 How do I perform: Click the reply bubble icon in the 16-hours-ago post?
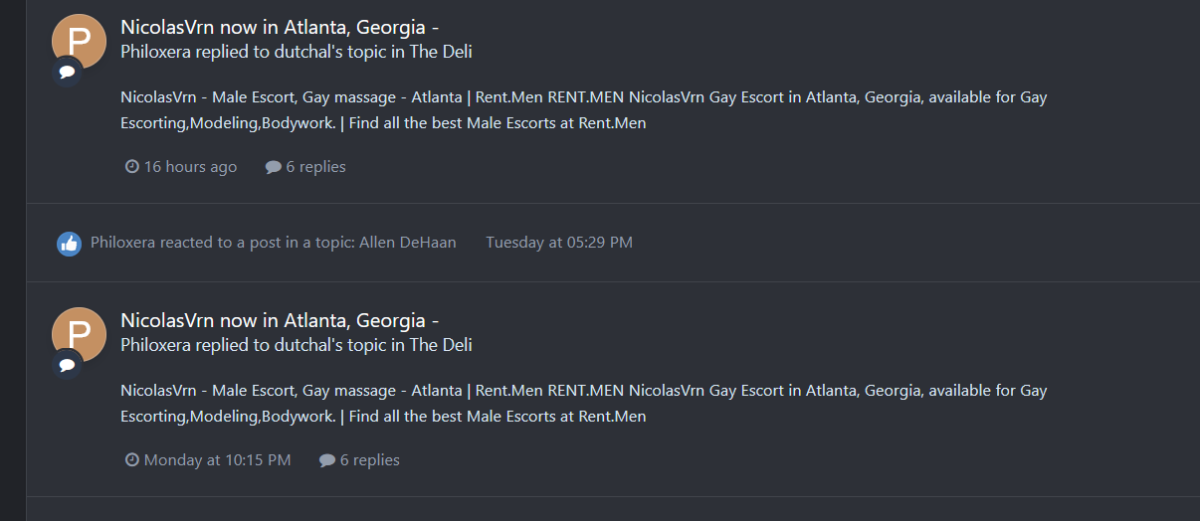pos(272,167)
